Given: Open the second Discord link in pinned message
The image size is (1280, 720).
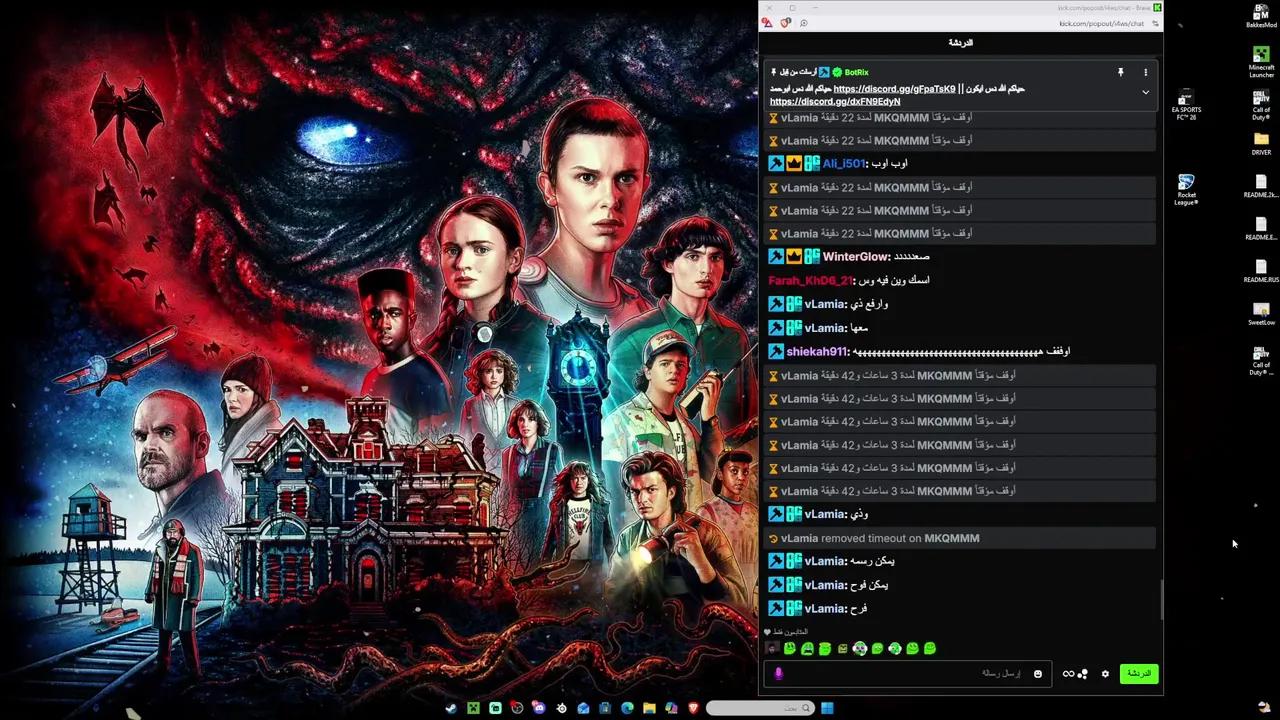Looking at the screenshot, I should tap(835, 101).
